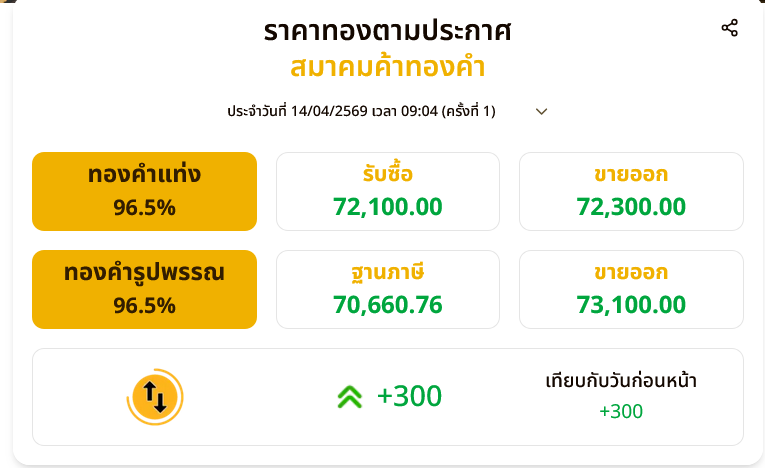The height and width of the screenshot is (468, 765).
Task: Click gold bar รับซื้อ 72,100.00 card
Action: [388, 191]
